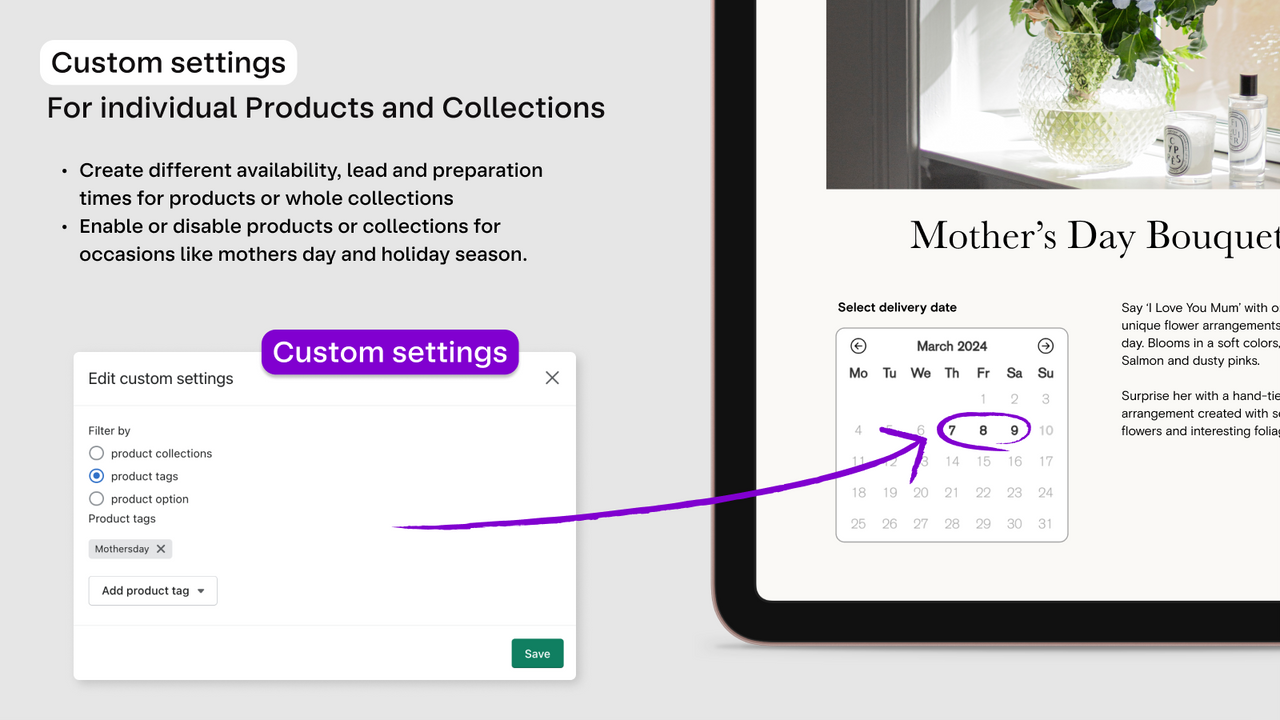
Task: Save the custom settings
Action: (537, 652)
